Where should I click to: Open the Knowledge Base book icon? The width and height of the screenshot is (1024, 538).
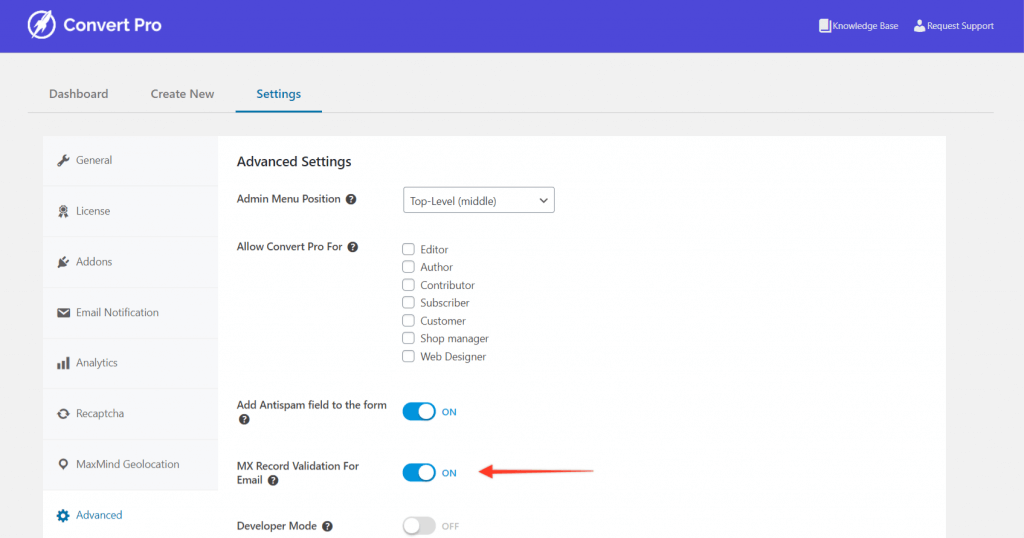tap(825, 25)
